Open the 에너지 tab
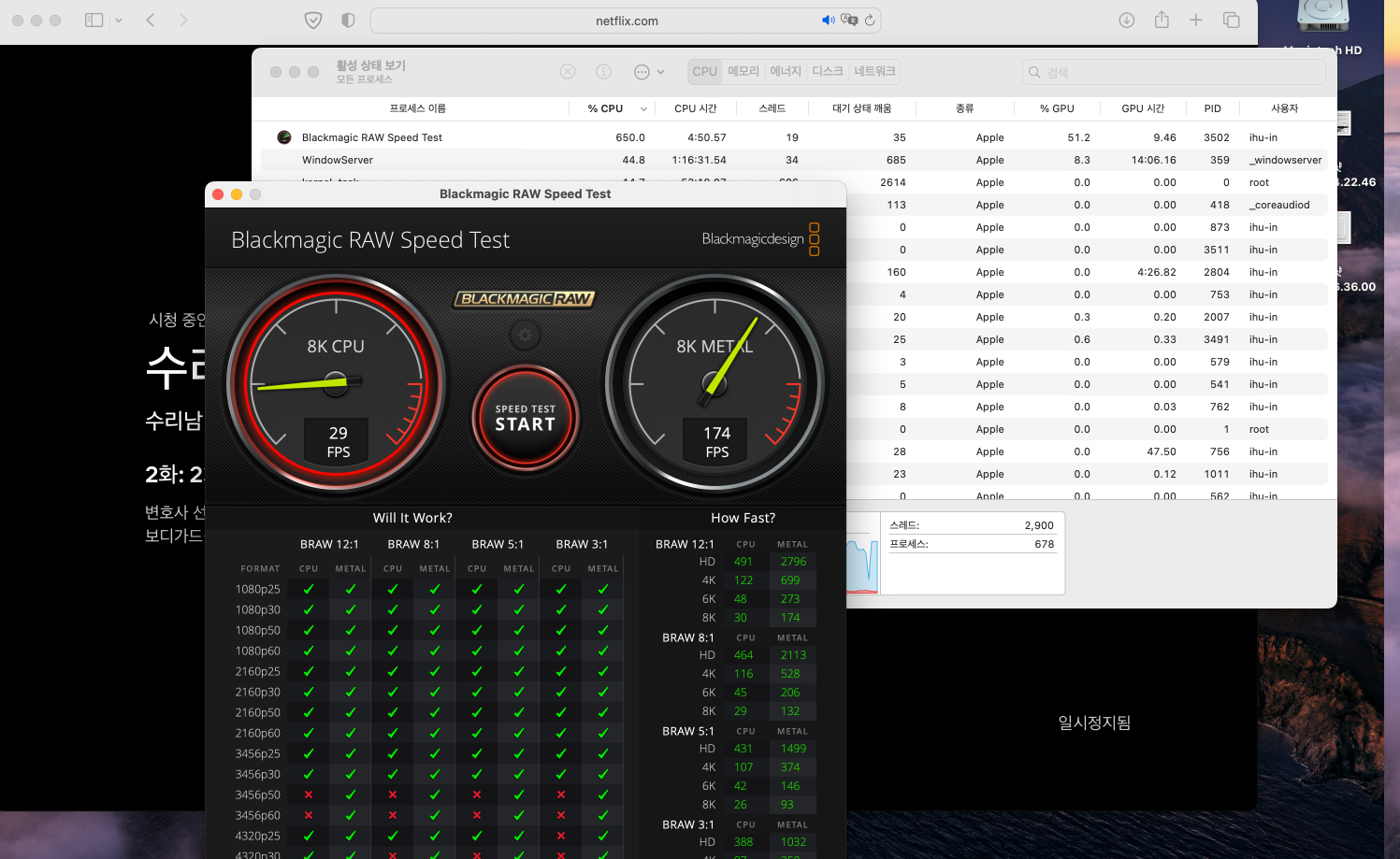Screen dimensions: 1400x859 point(786,72)
